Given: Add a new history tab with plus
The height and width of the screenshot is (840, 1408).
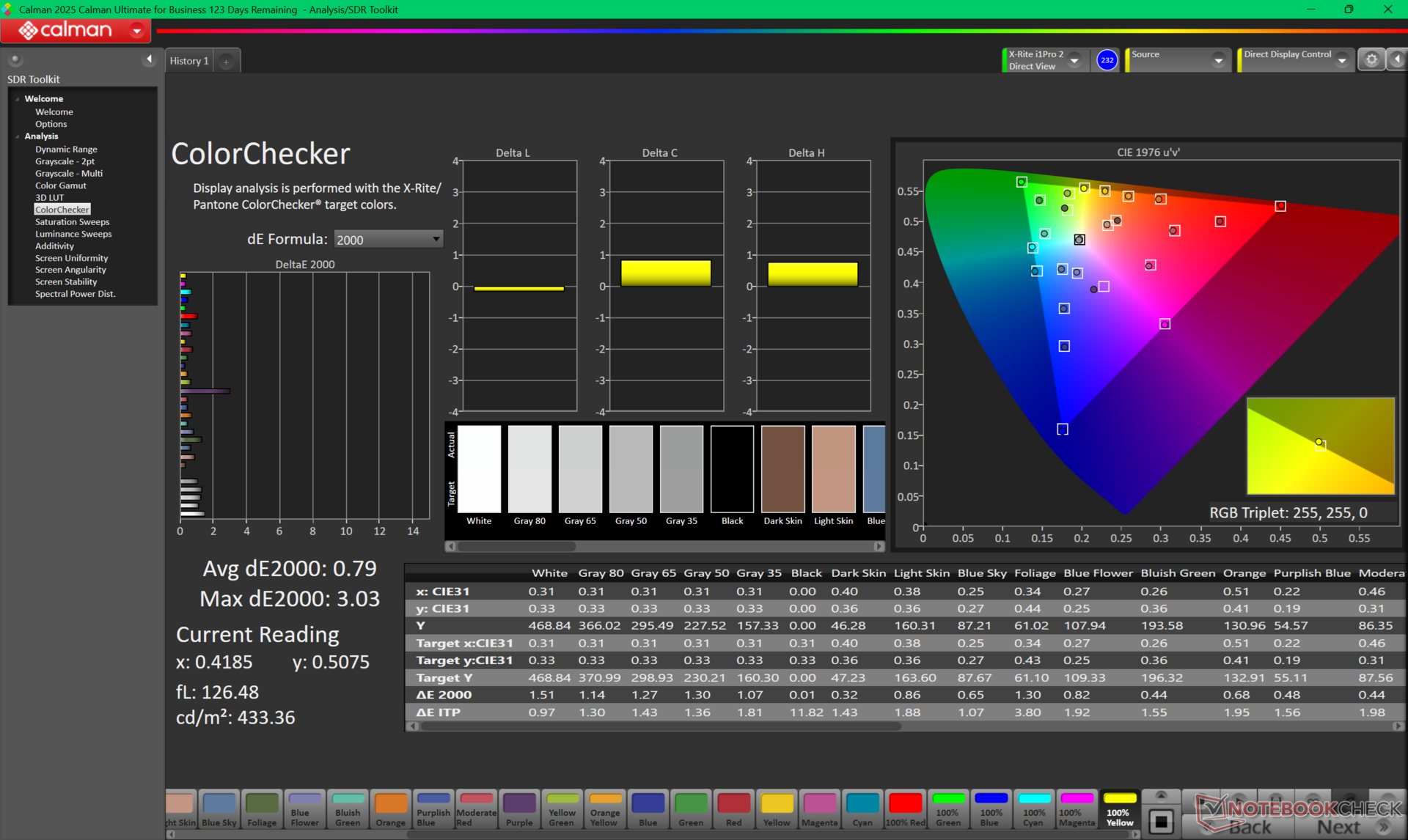Looking at the screenshot, I should pos(227,62).
